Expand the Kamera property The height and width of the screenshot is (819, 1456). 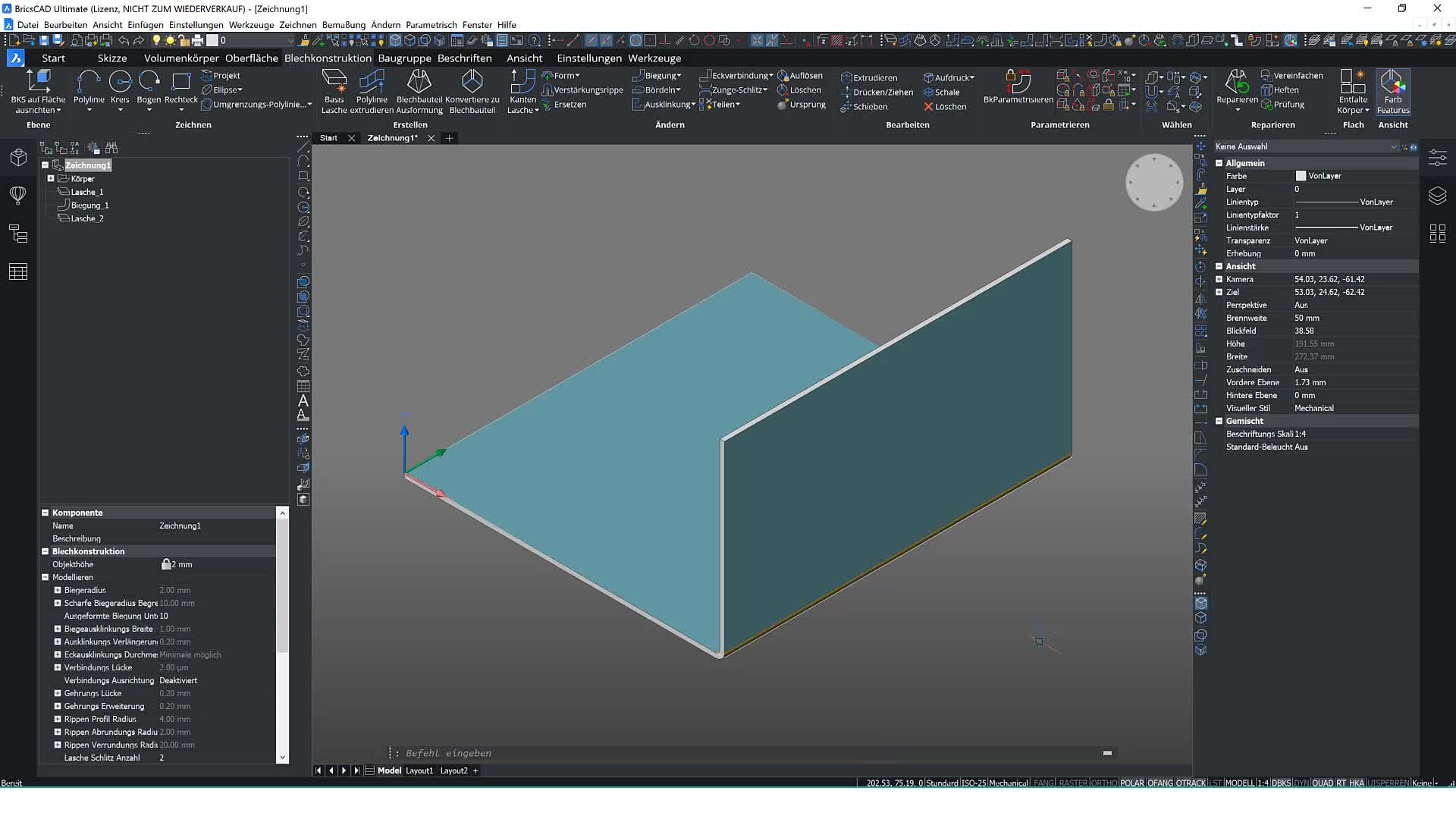[1219, 279]
